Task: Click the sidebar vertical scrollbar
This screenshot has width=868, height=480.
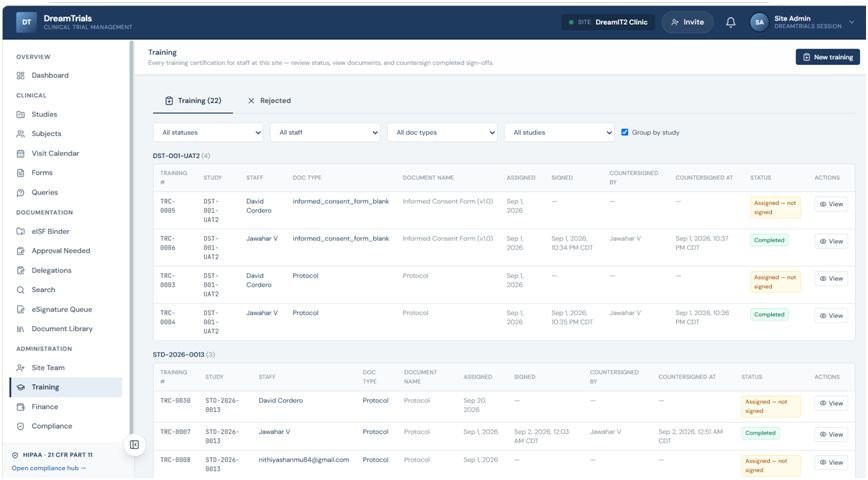Action: pos(131,238)
